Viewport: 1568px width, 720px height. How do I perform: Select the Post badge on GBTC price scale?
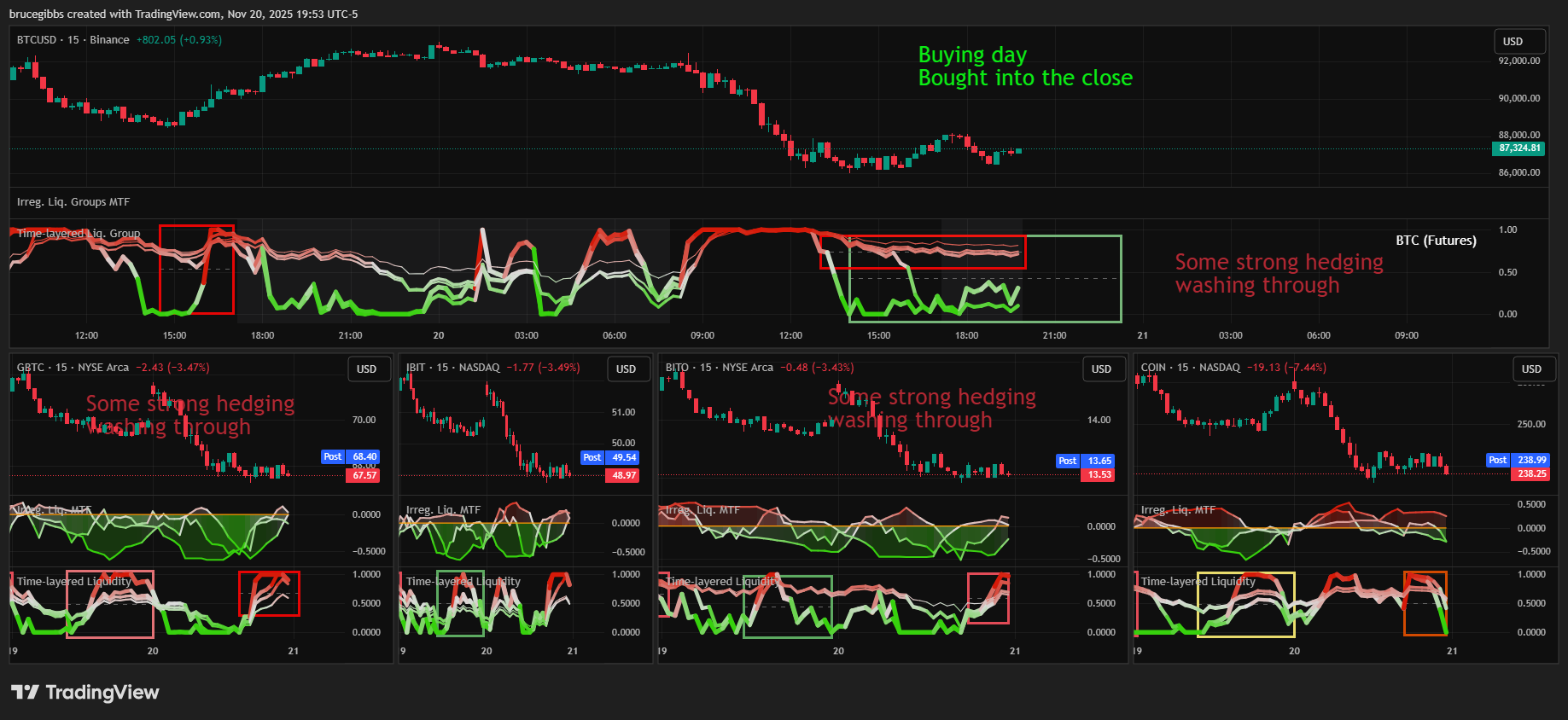332,457
